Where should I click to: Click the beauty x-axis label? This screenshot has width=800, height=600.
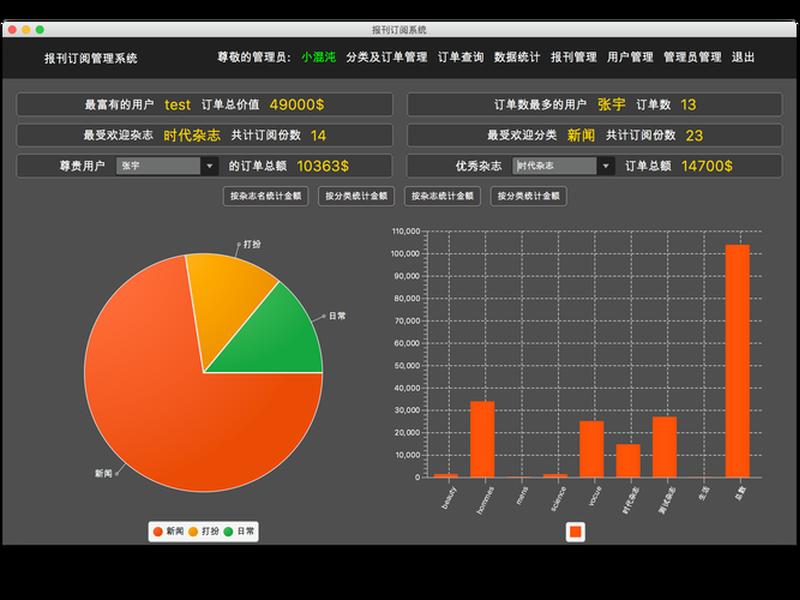449,498
